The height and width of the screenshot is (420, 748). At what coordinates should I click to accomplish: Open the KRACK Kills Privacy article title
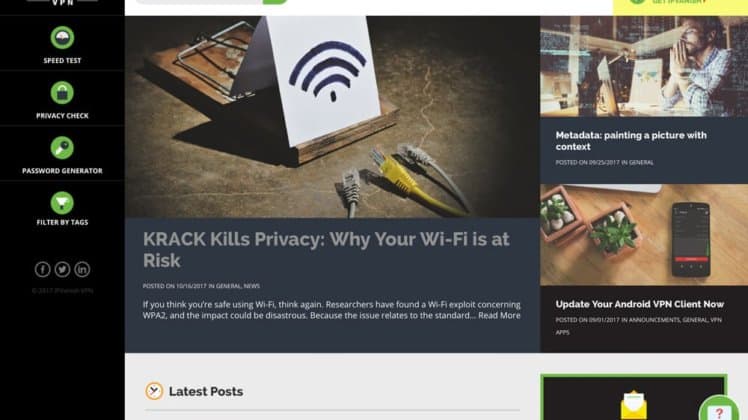click(x=326, y=250)
